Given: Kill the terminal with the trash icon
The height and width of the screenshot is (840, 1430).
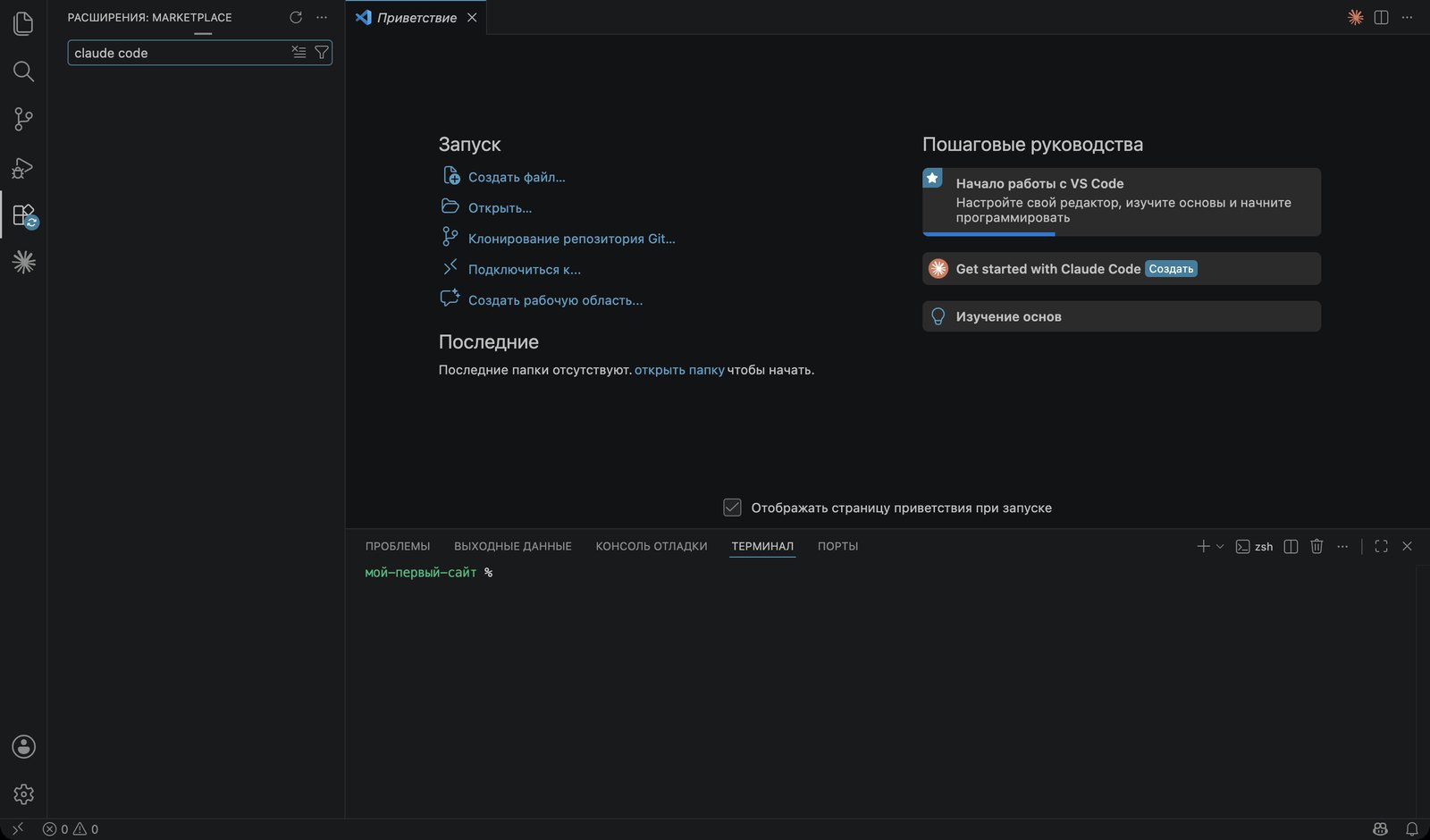Looking at the screenshot, I should (1316, 546).
